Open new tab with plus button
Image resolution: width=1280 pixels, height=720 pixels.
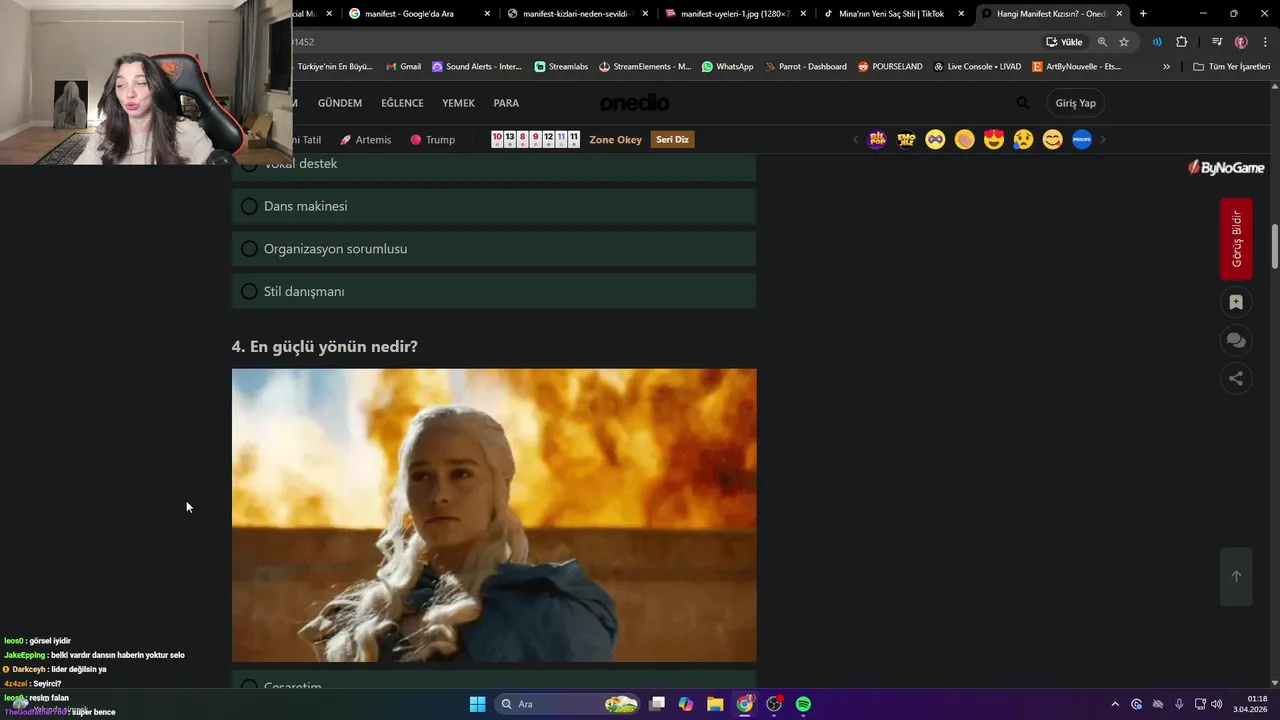[x=1143, y=14]
